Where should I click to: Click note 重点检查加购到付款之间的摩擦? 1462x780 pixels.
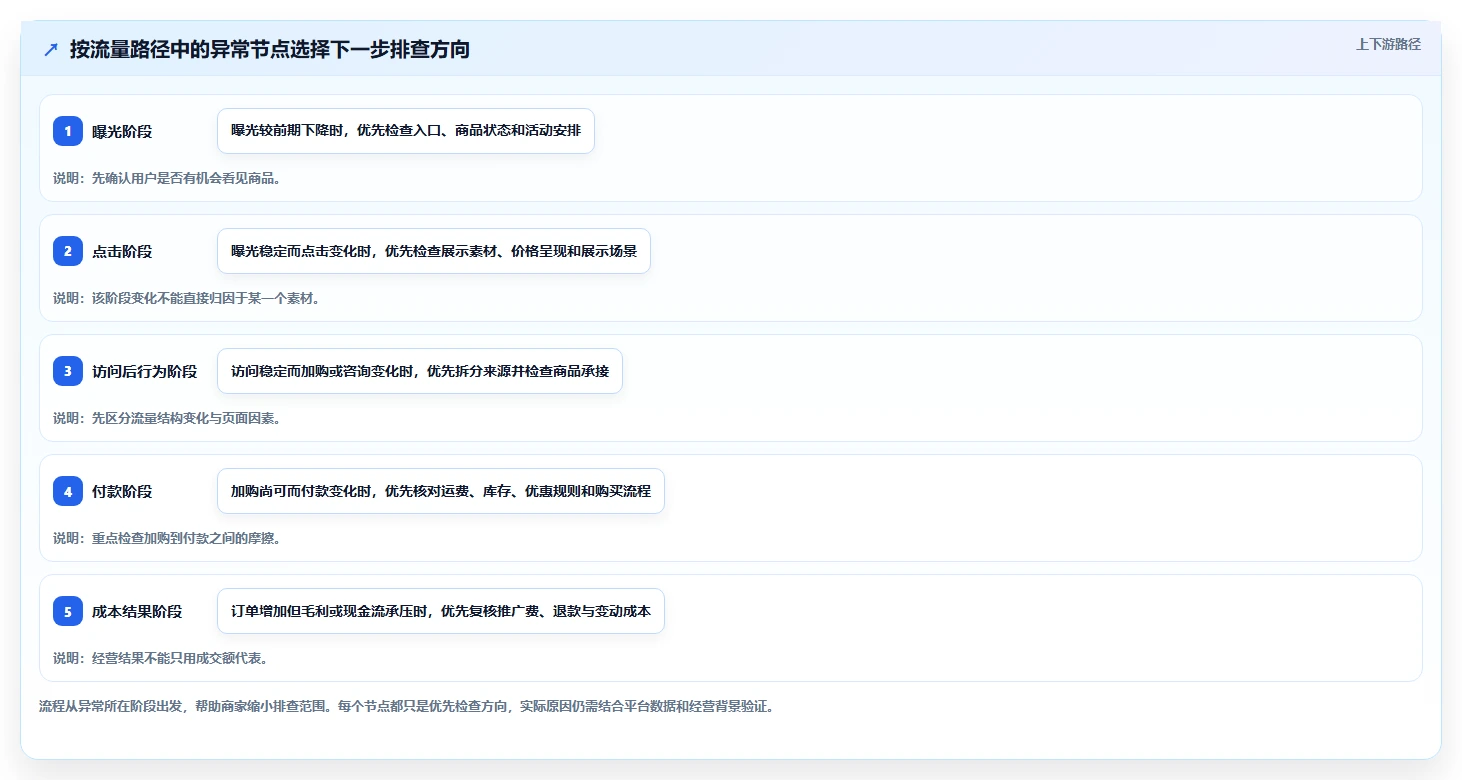point(167,538)
